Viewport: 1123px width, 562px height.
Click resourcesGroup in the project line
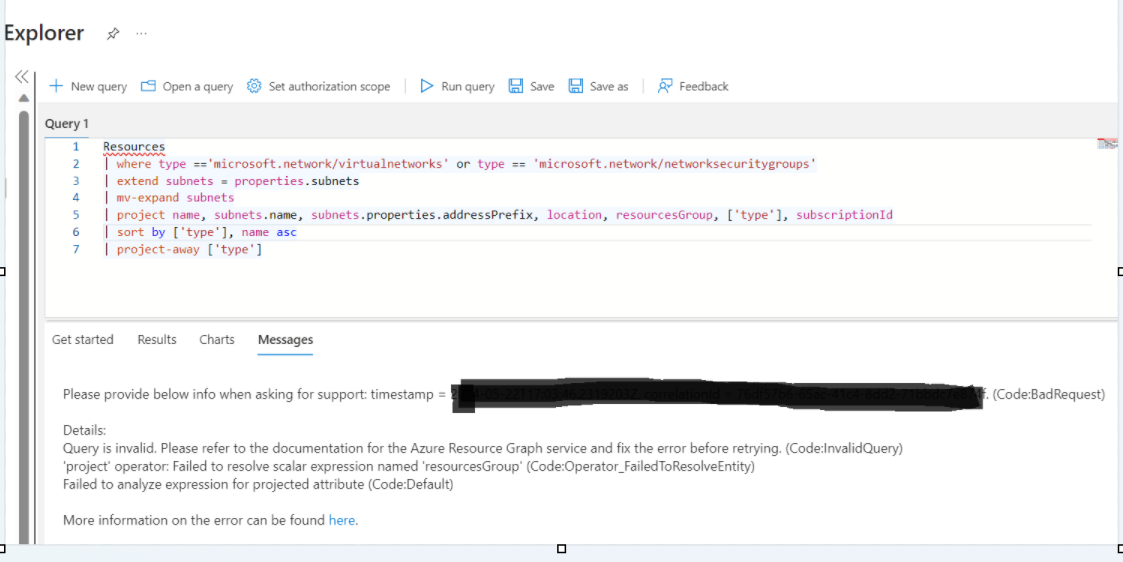coord(664,215)
